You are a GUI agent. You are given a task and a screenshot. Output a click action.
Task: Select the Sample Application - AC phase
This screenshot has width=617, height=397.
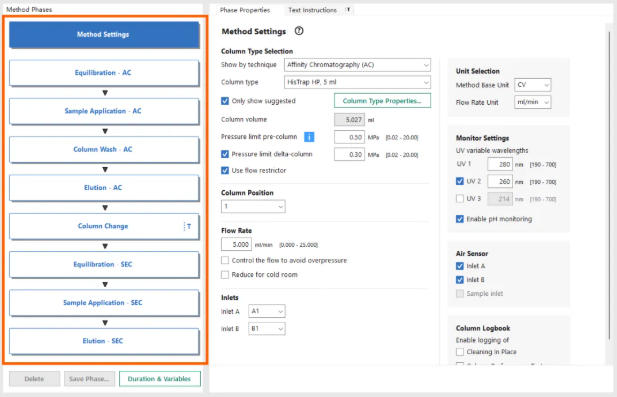[104, 111]
